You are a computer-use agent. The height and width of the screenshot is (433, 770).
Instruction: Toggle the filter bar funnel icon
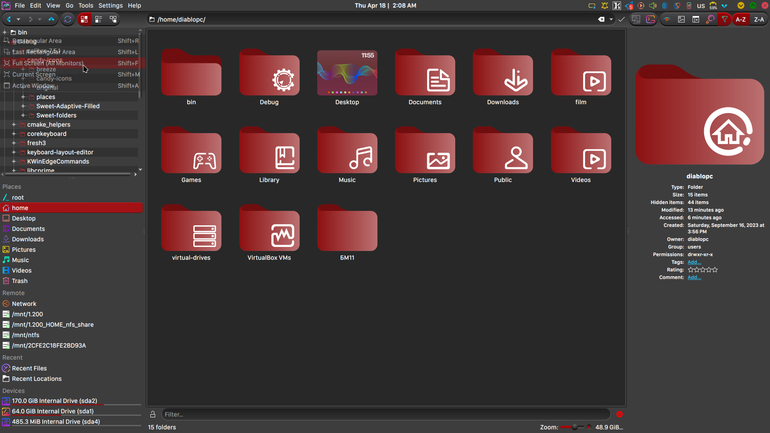(725, 19)
